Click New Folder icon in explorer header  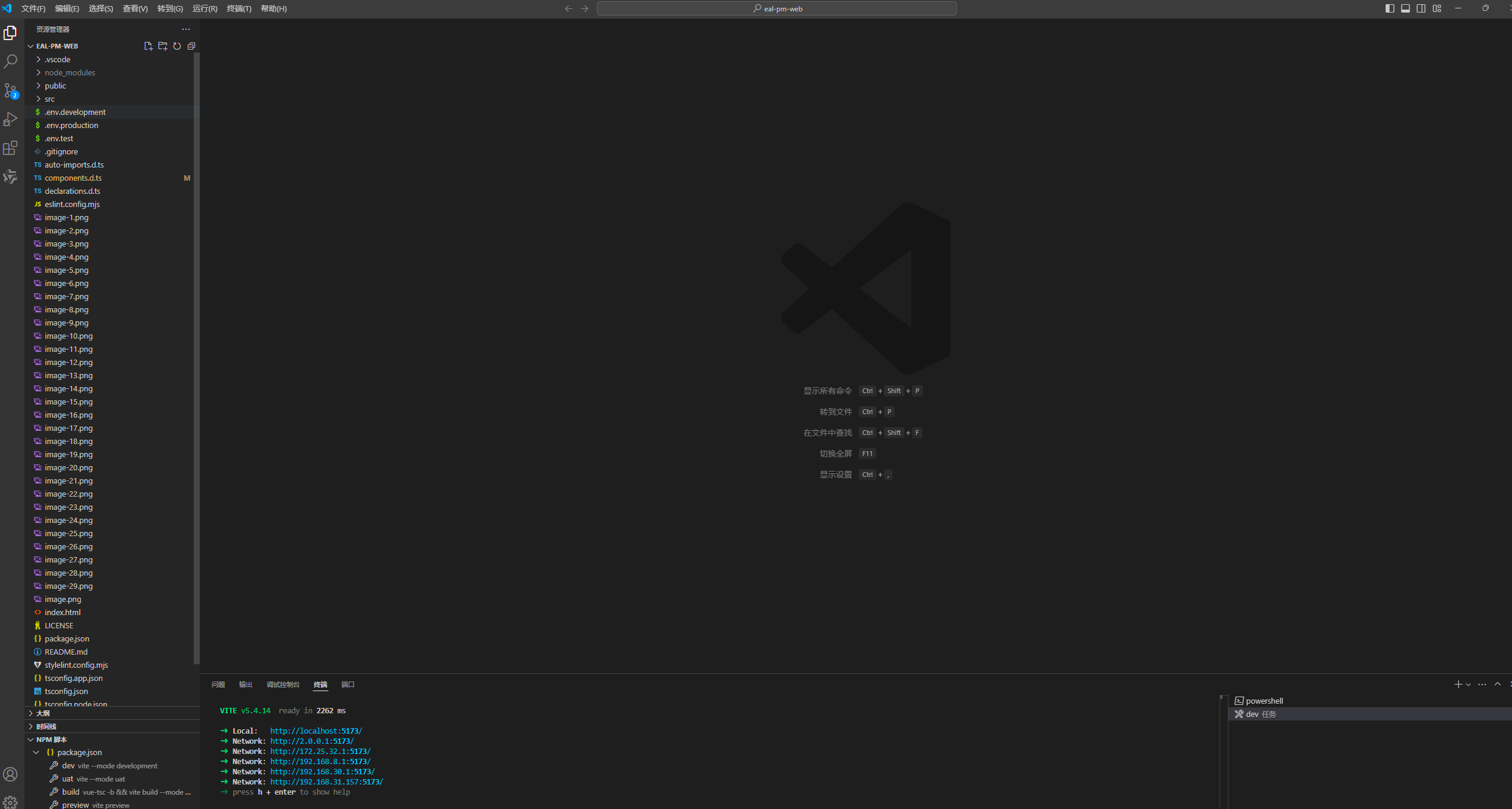click(163, 46)
